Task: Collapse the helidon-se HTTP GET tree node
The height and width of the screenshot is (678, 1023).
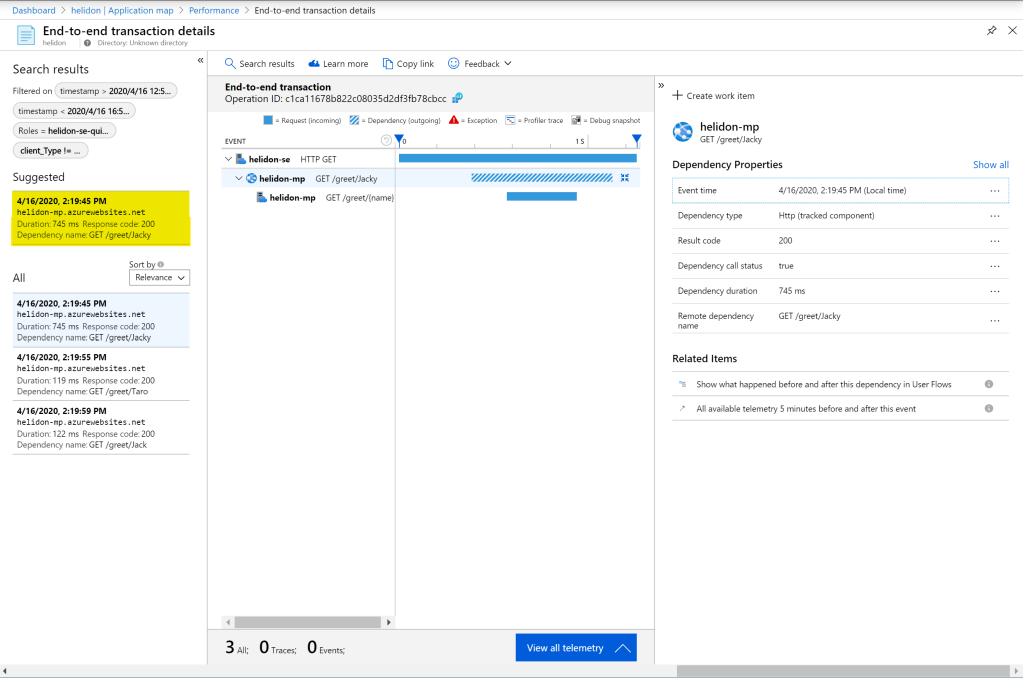Action: pos(229,159)
